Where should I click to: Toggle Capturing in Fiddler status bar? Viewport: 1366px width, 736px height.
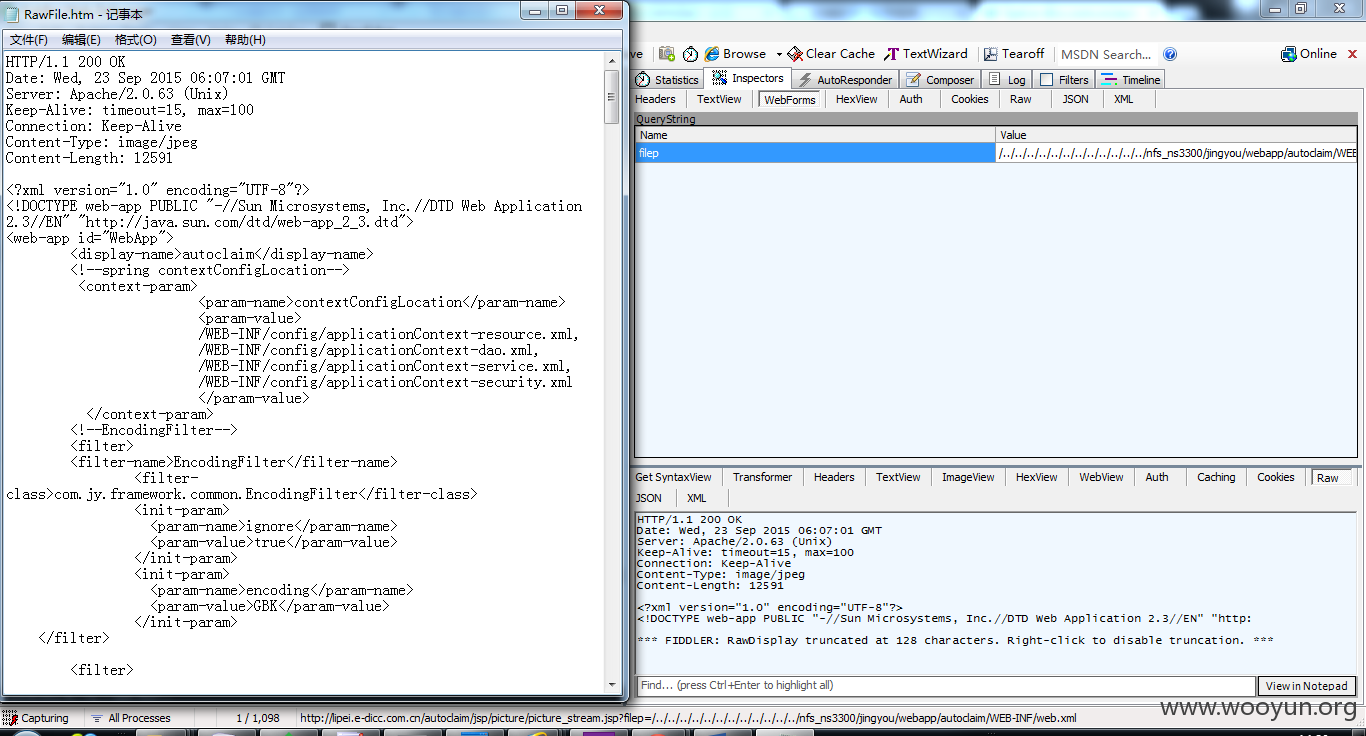[36, 718]
